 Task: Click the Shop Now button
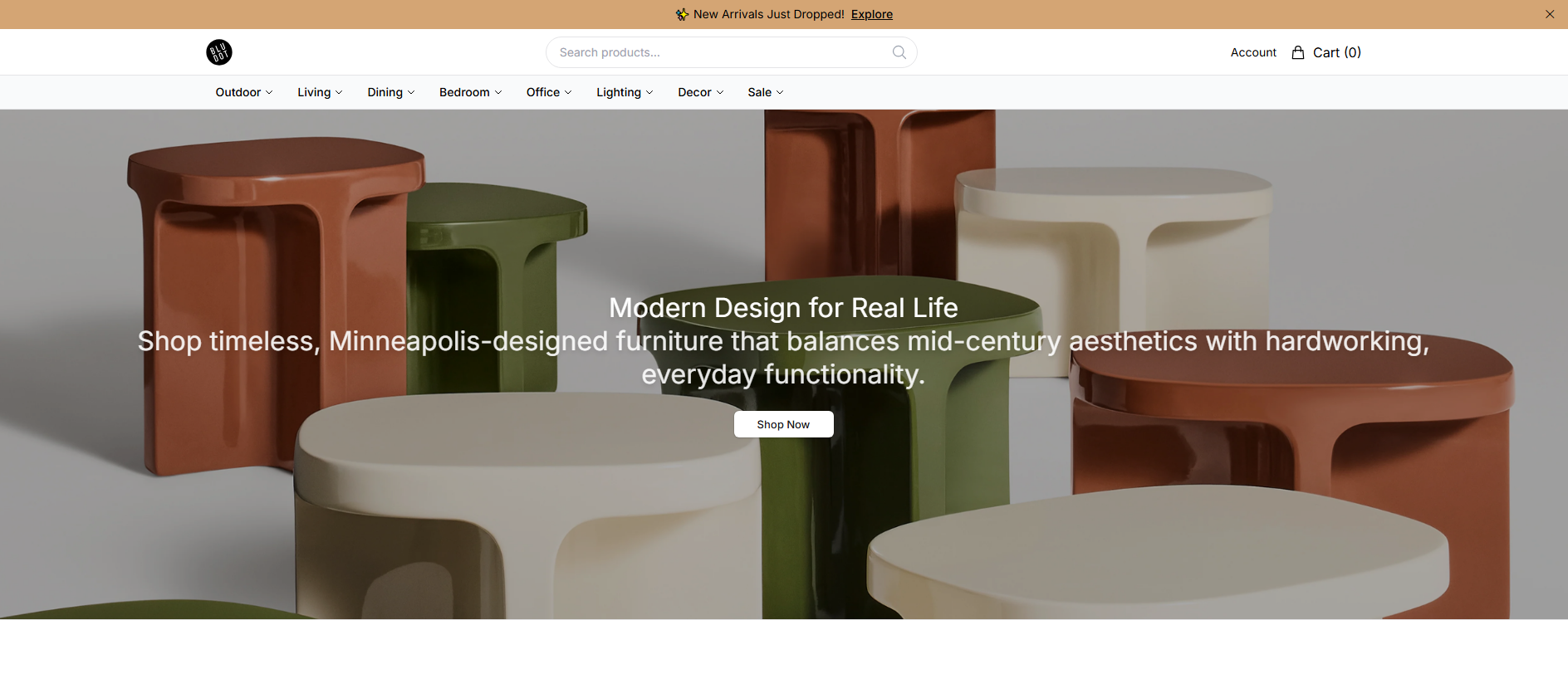coord(783,424)
